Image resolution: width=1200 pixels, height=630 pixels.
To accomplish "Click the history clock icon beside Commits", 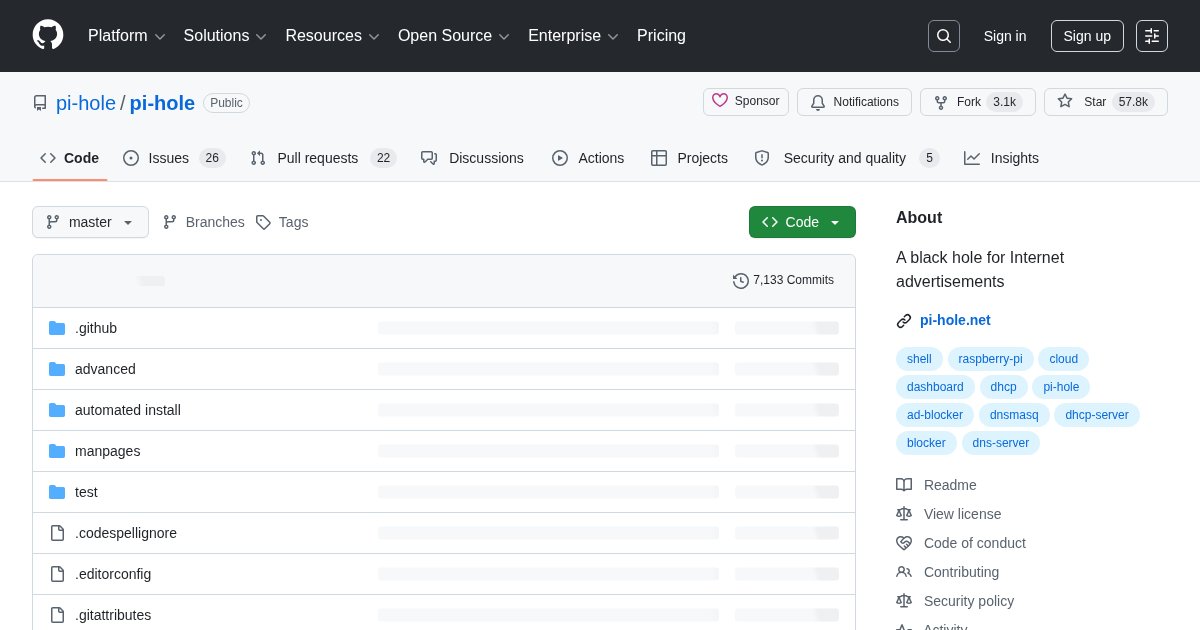I will 741,281.
